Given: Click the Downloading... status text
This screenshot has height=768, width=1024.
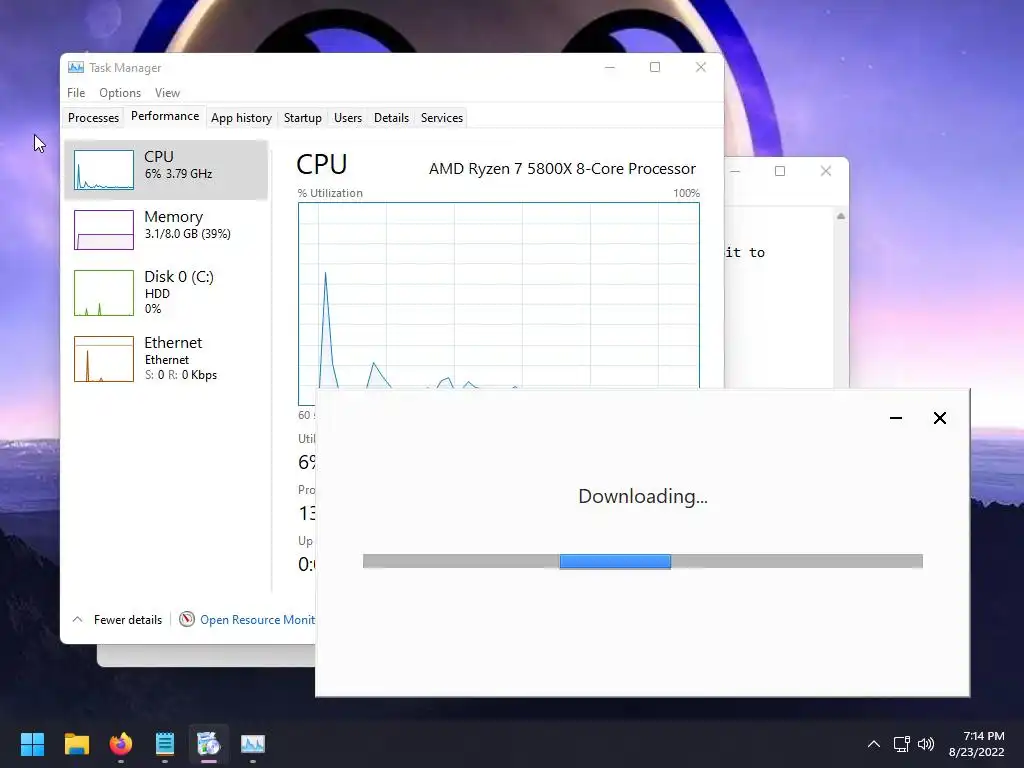Looking at the screenshot, I should point(643,496).
